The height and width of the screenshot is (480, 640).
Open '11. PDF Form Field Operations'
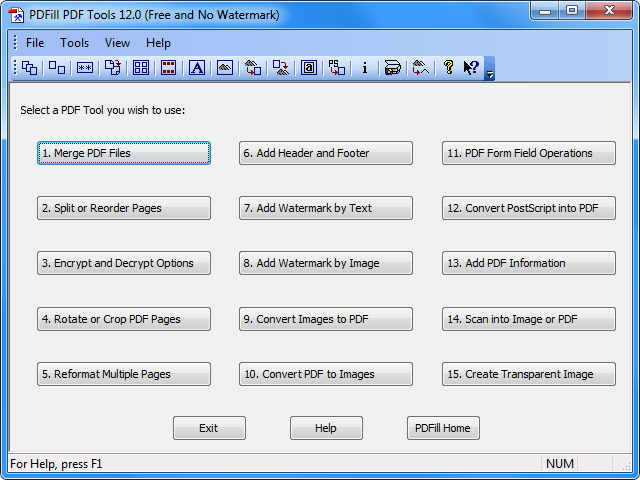tap(529, 153)
